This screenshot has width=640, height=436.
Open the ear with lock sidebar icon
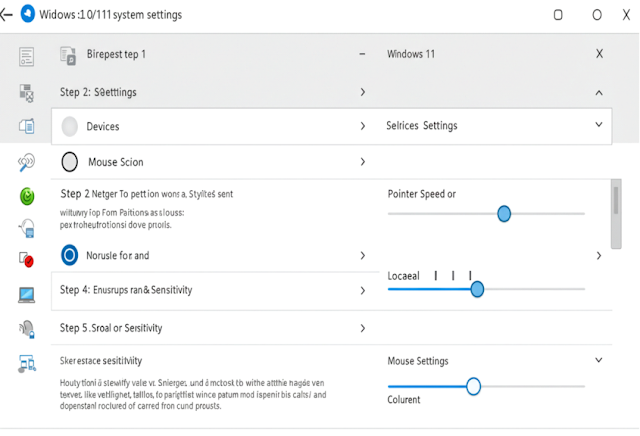coord(27,329)
